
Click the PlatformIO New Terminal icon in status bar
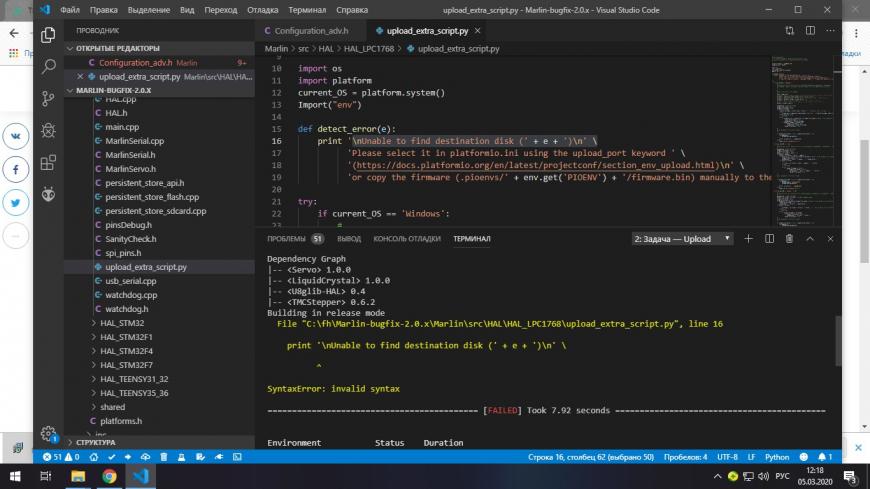(x=237, y=457)
